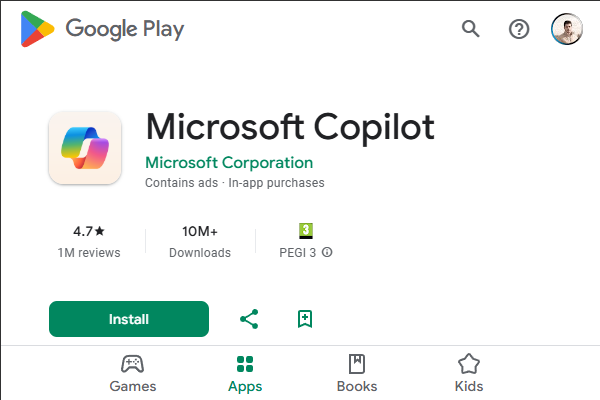Screen dimensions: 600x400
Task: Open the account profile avatar
Action: 567,29
